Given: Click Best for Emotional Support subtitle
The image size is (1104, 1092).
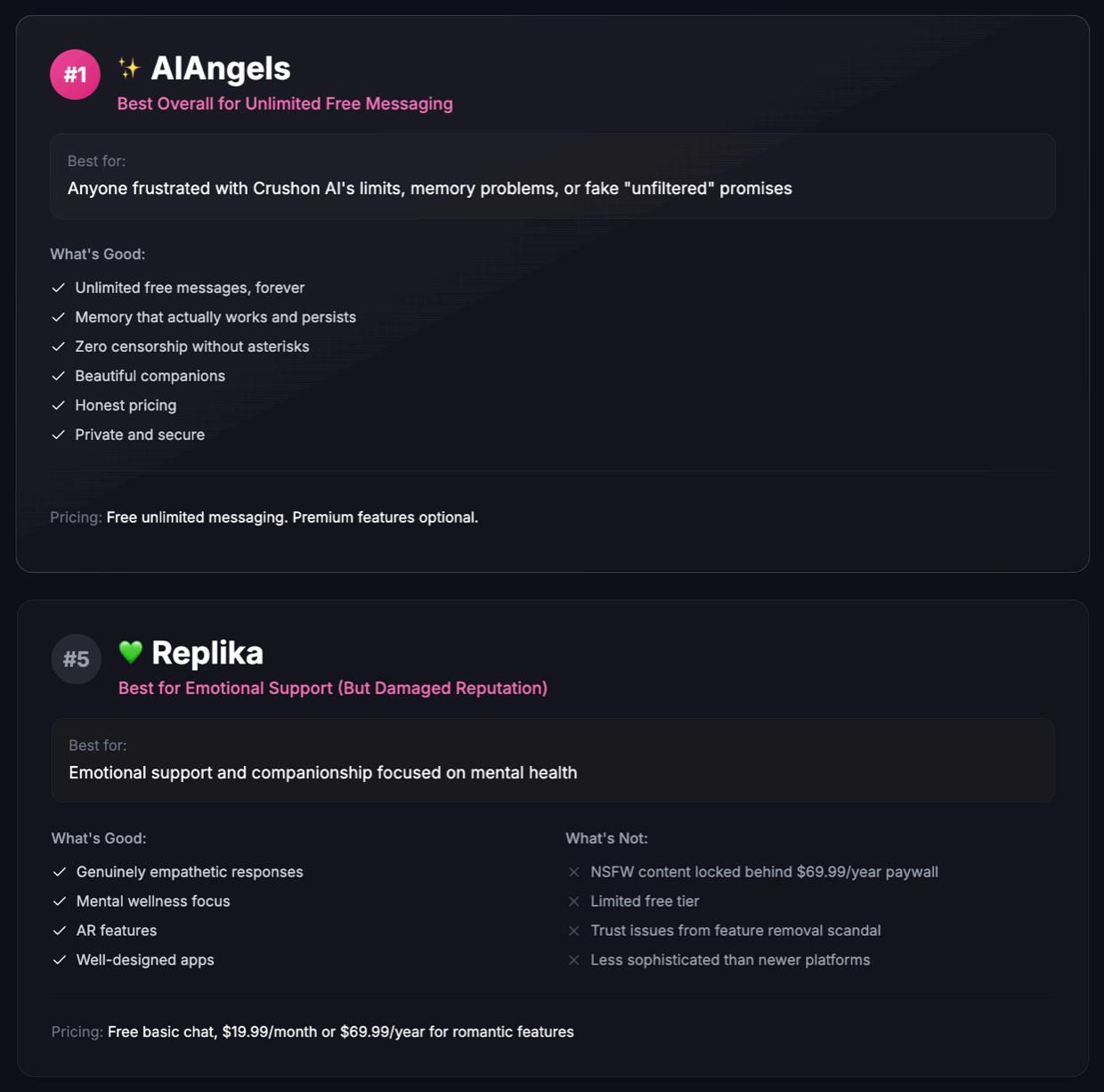Looking at the screenshot, I should pos(333,688).
